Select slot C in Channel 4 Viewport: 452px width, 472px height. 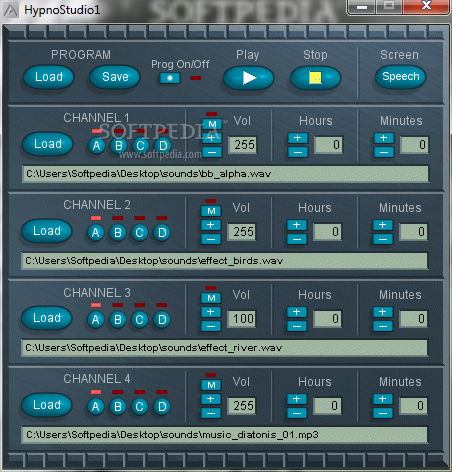pos(140,407)
